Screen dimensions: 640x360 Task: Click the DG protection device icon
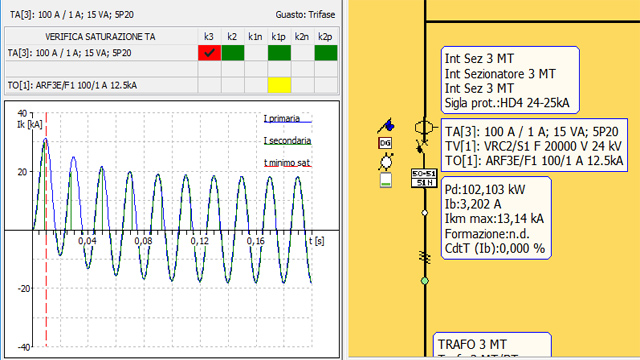[x=385, y=143]
